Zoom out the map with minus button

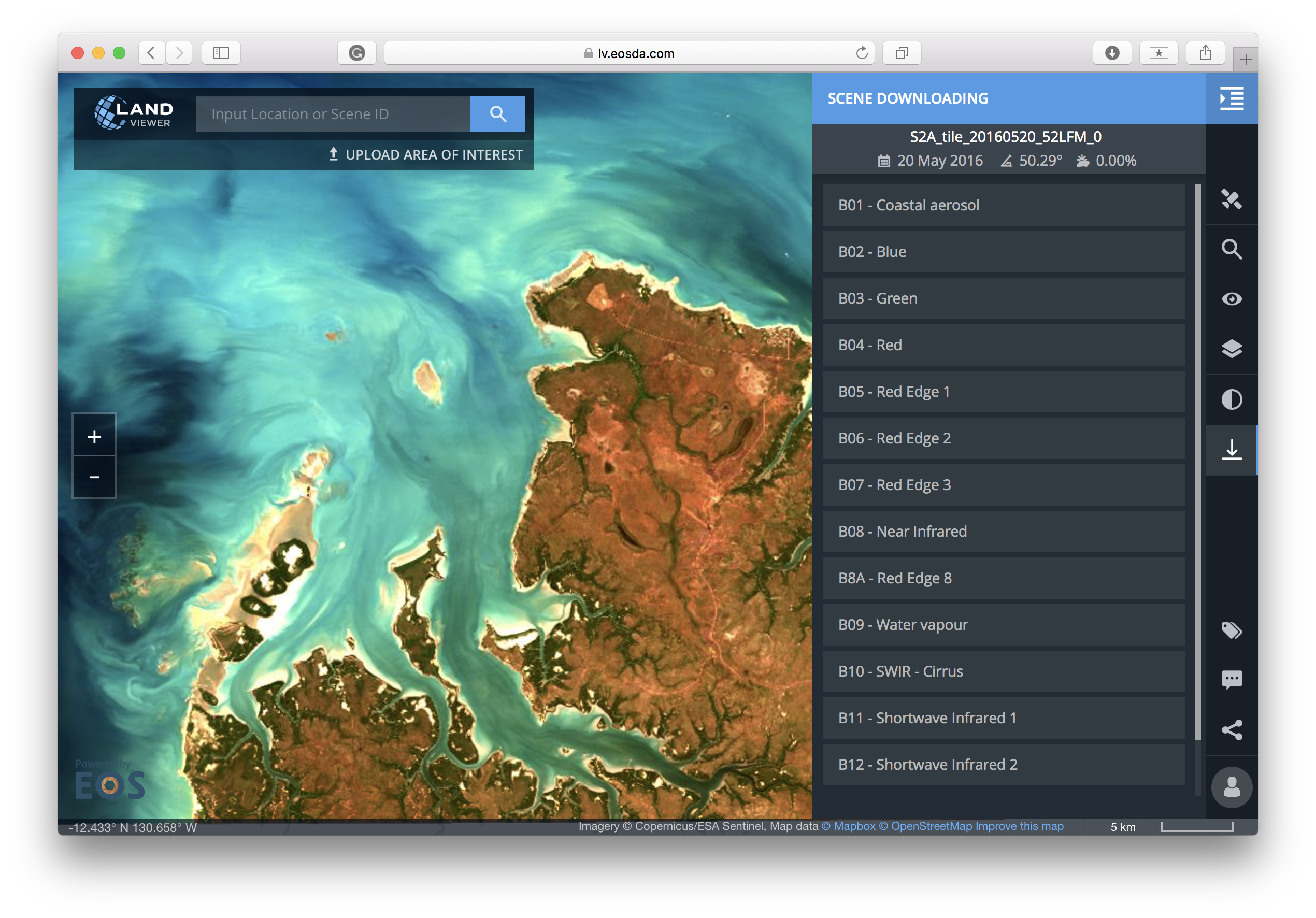[x=95, y=477]
